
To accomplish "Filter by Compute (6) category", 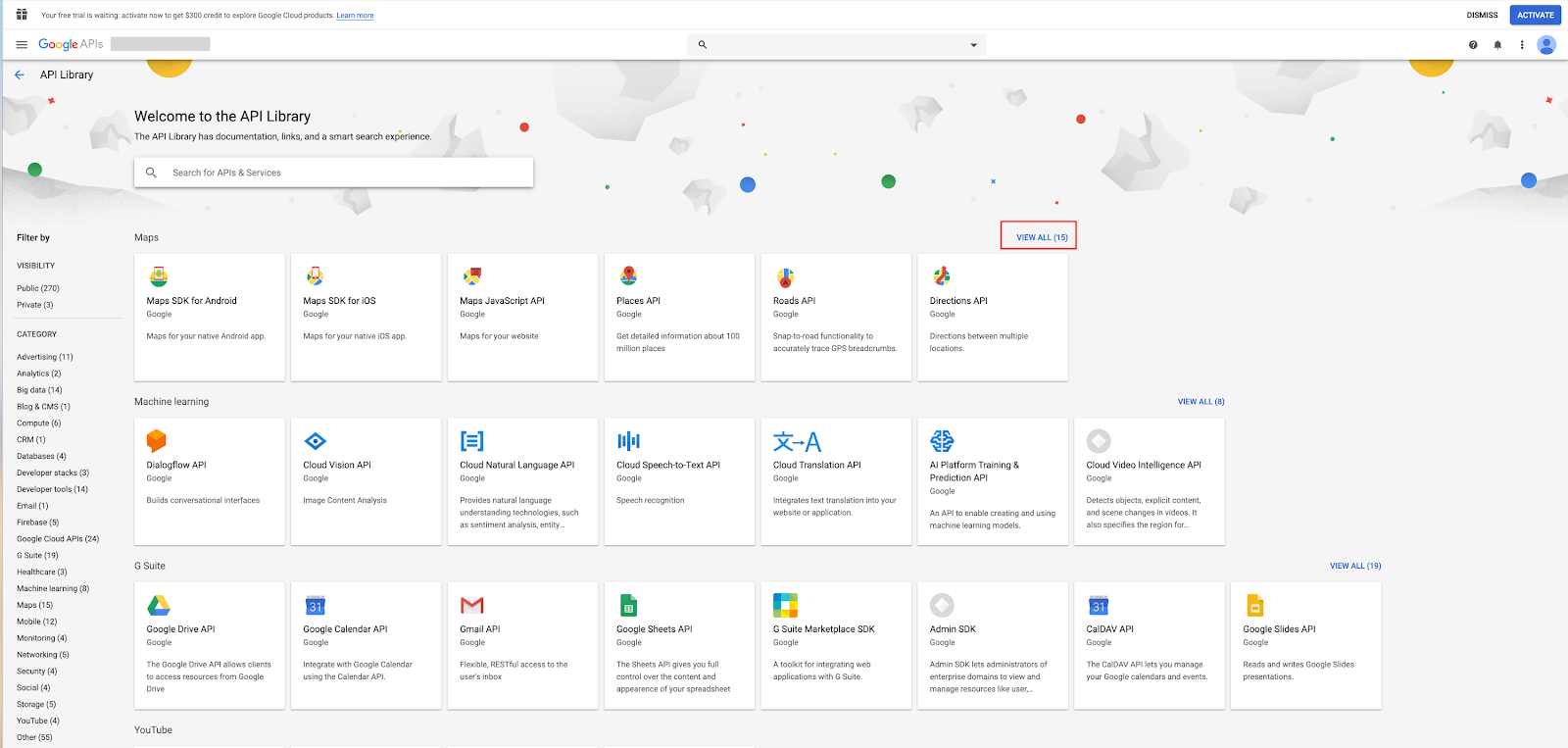I will point(39,424).
